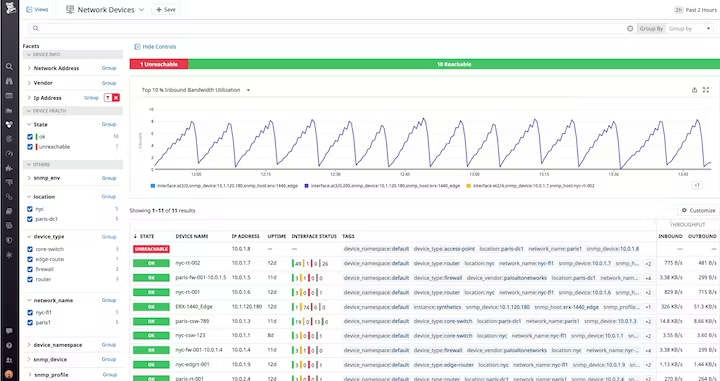Click Hide Controls link
Screen dimensions: 720x381
[155, 47]
